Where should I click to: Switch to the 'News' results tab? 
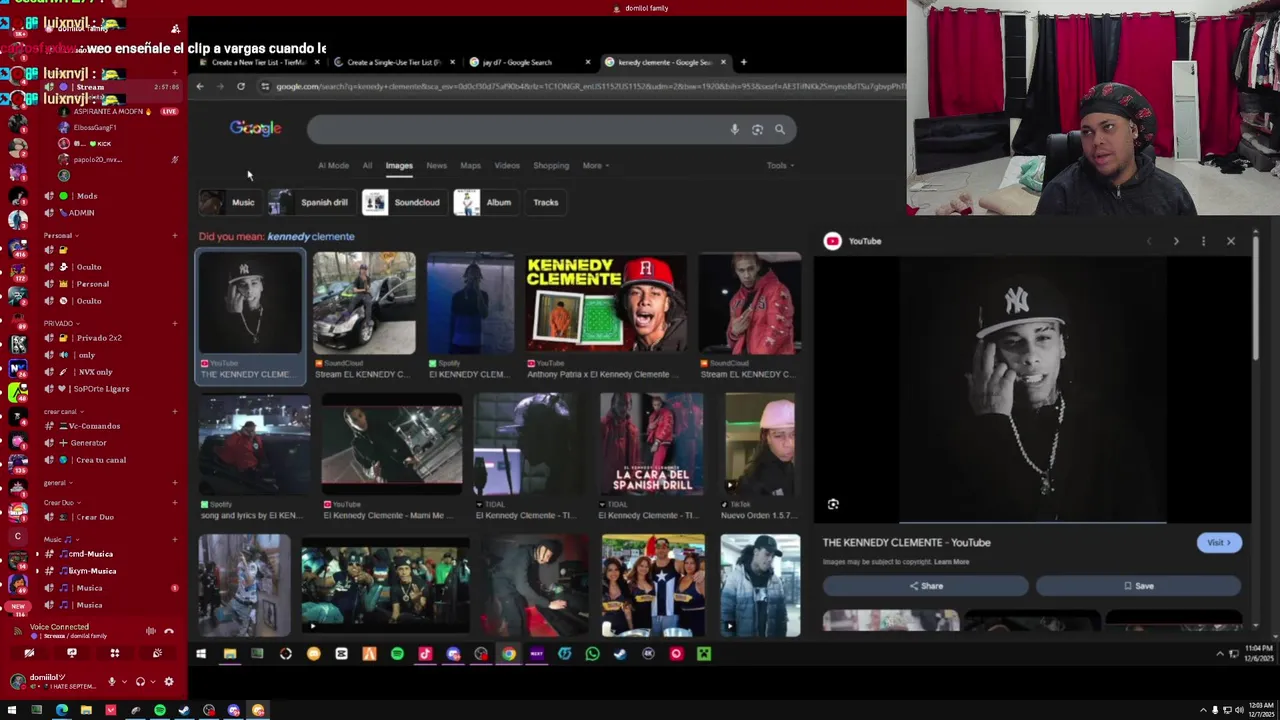tap(437, 165)
